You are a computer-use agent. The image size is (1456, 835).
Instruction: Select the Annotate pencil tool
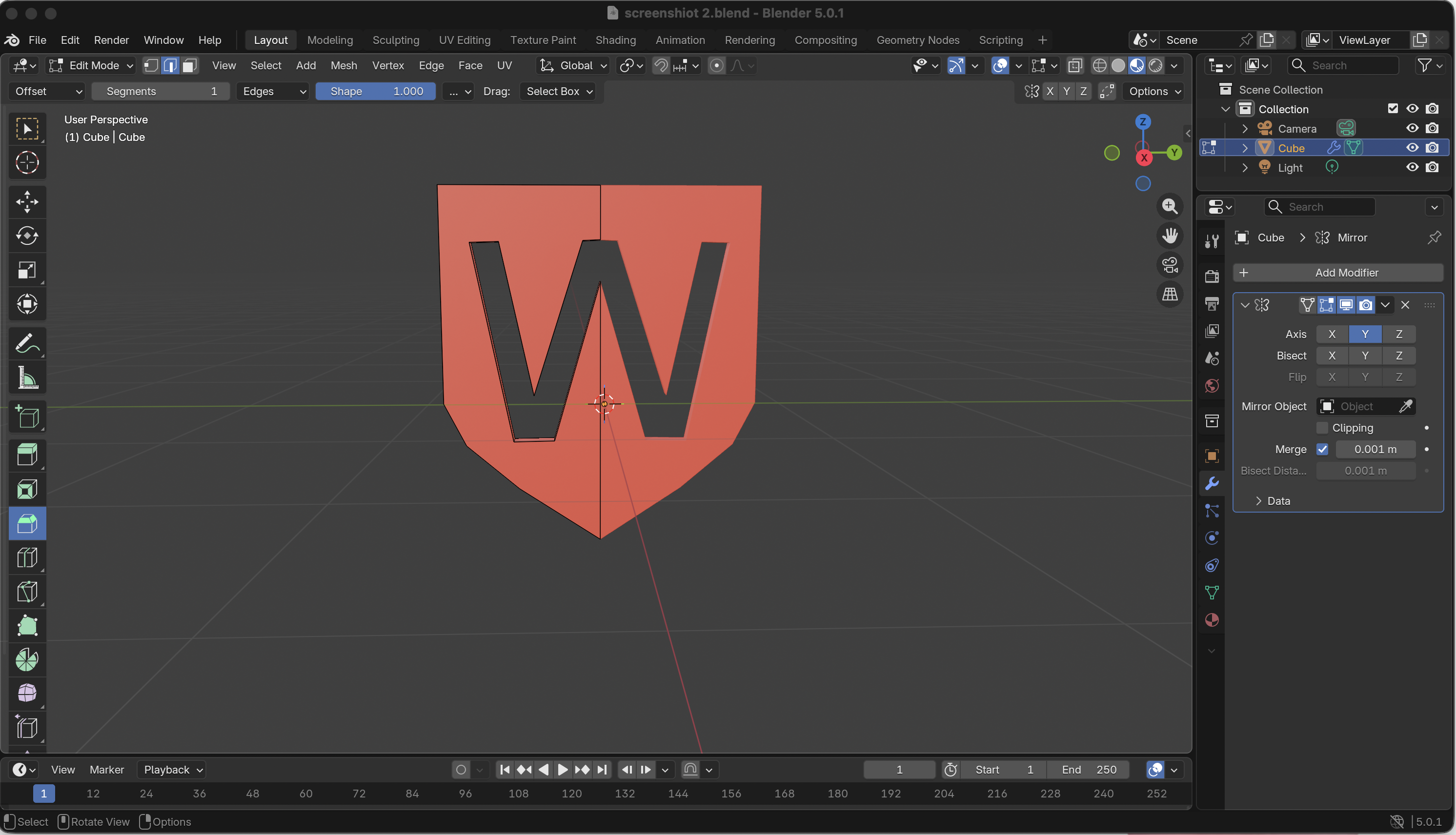pyautogui.click(x=27, y=343)
